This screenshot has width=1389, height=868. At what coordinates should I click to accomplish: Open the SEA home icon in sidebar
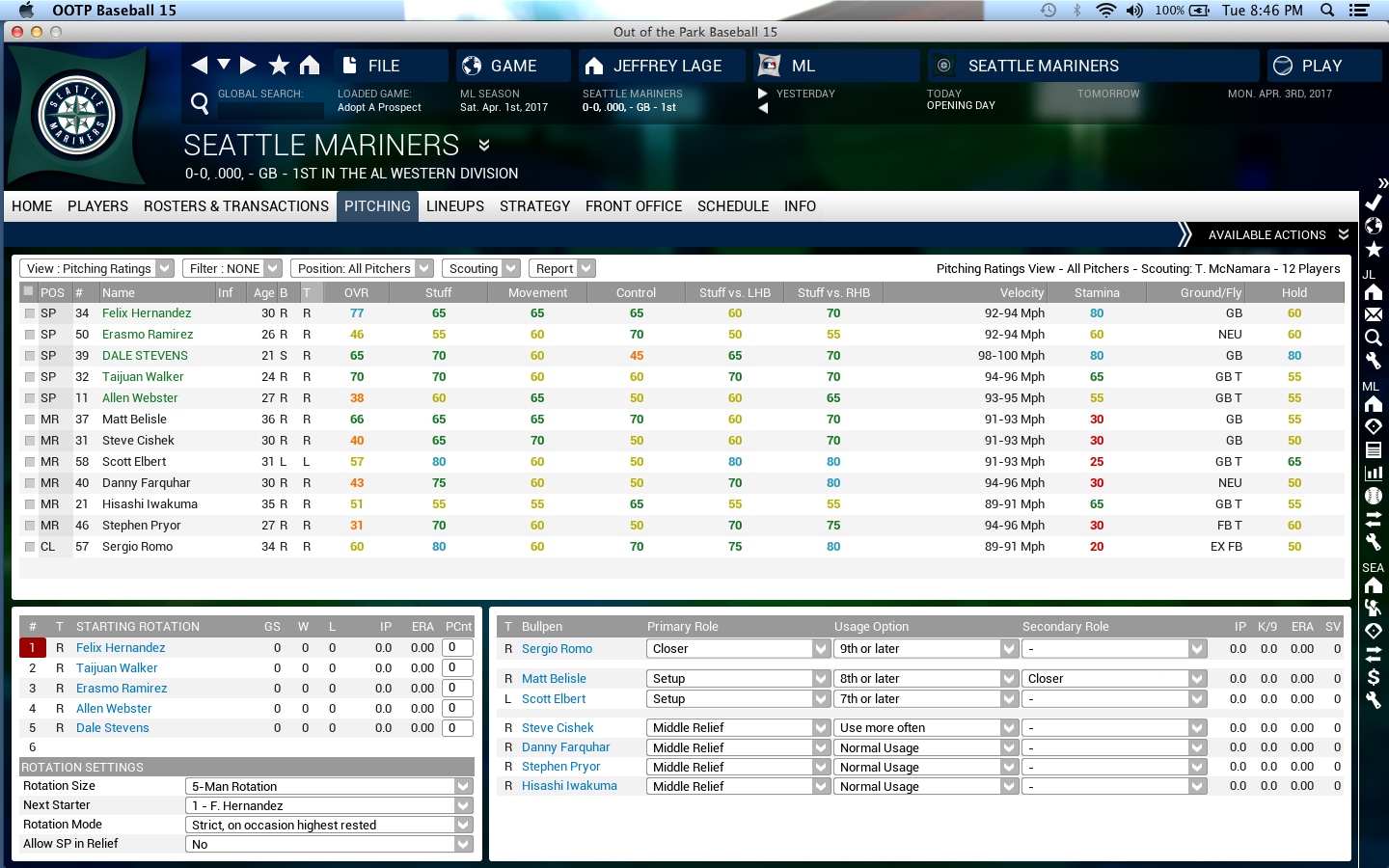point(1374,584)
